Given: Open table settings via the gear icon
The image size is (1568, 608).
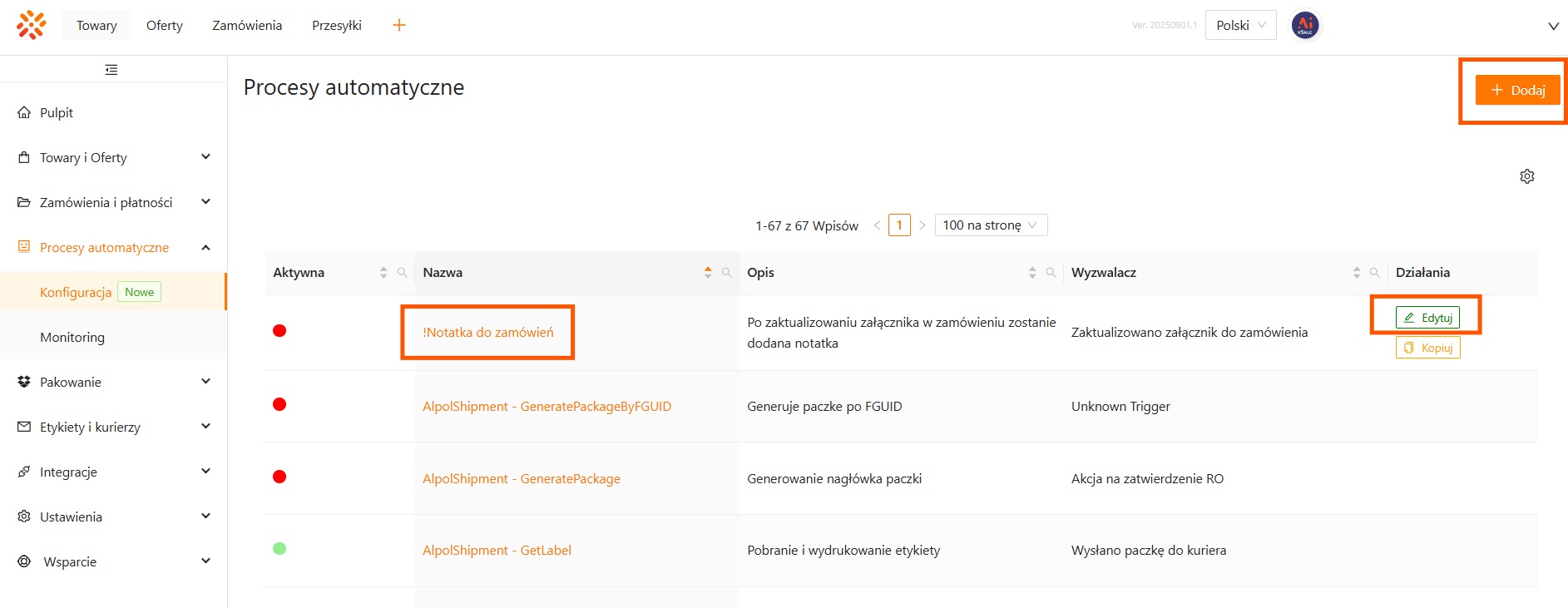Looking at the screenshot, I should tap(1526, 176).
